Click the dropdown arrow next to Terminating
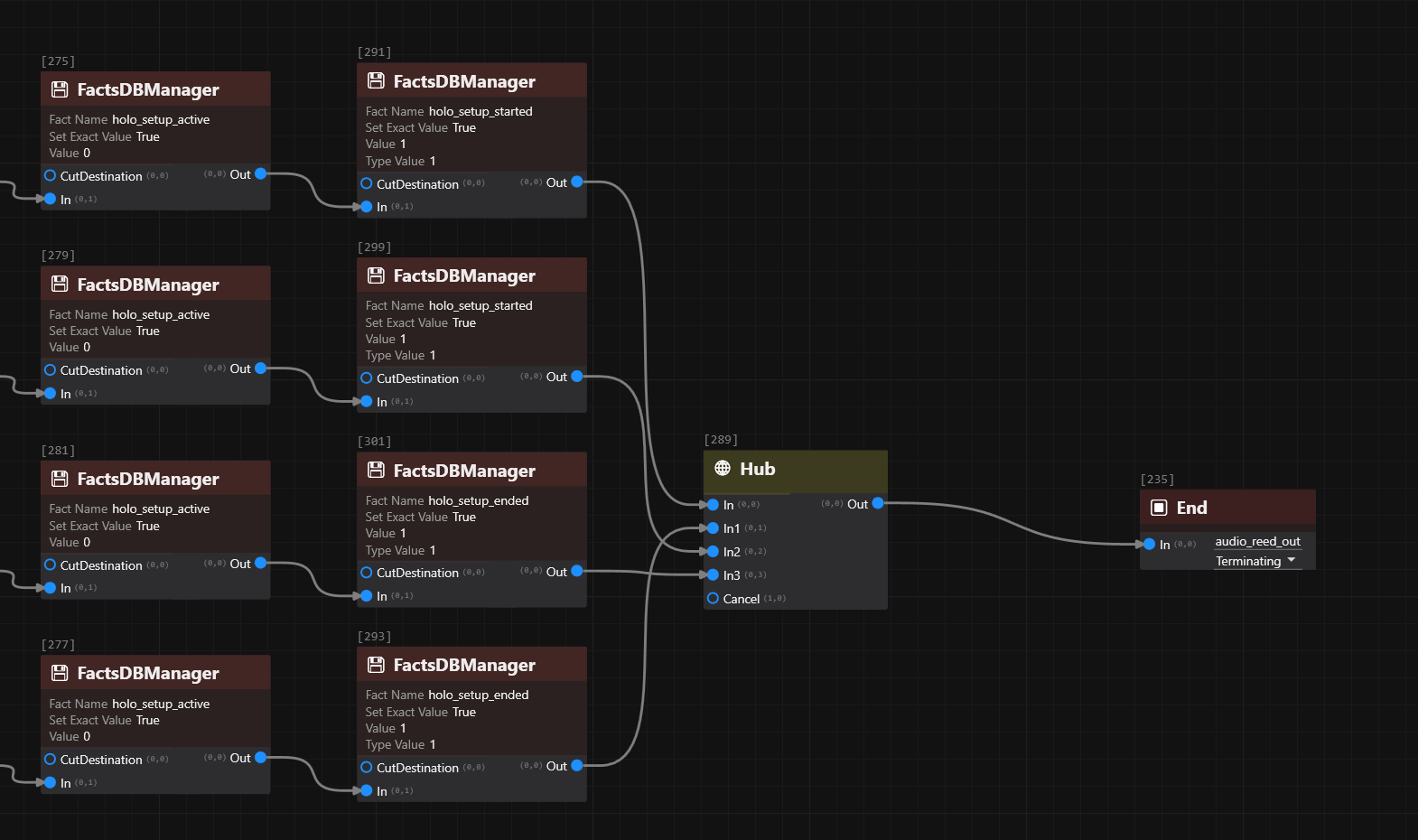The width and height of the screenshot is (1418, 840). coord(1292,560)
